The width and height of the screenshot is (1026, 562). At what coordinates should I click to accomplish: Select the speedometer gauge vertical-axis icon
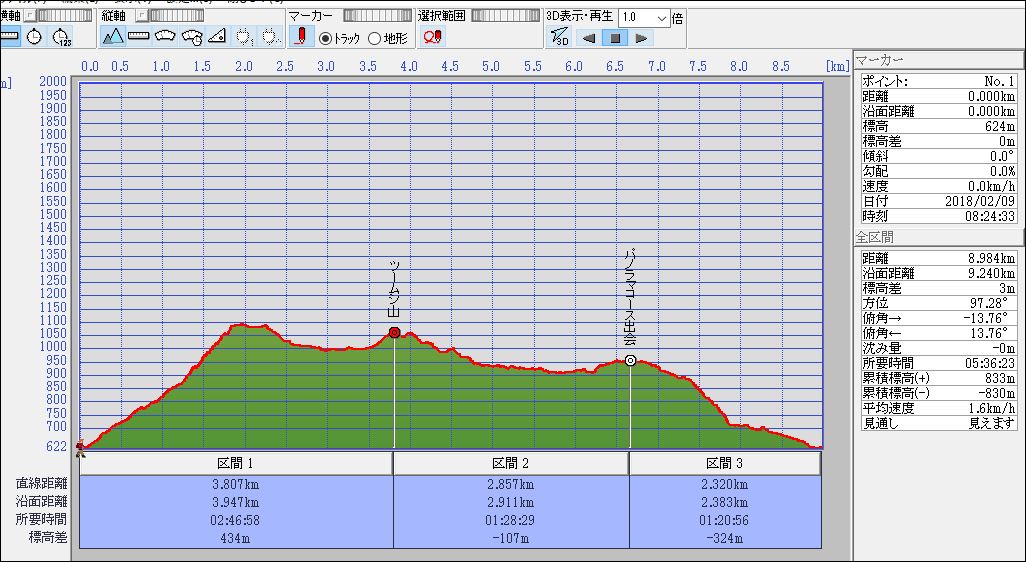(x=165, y=37)
